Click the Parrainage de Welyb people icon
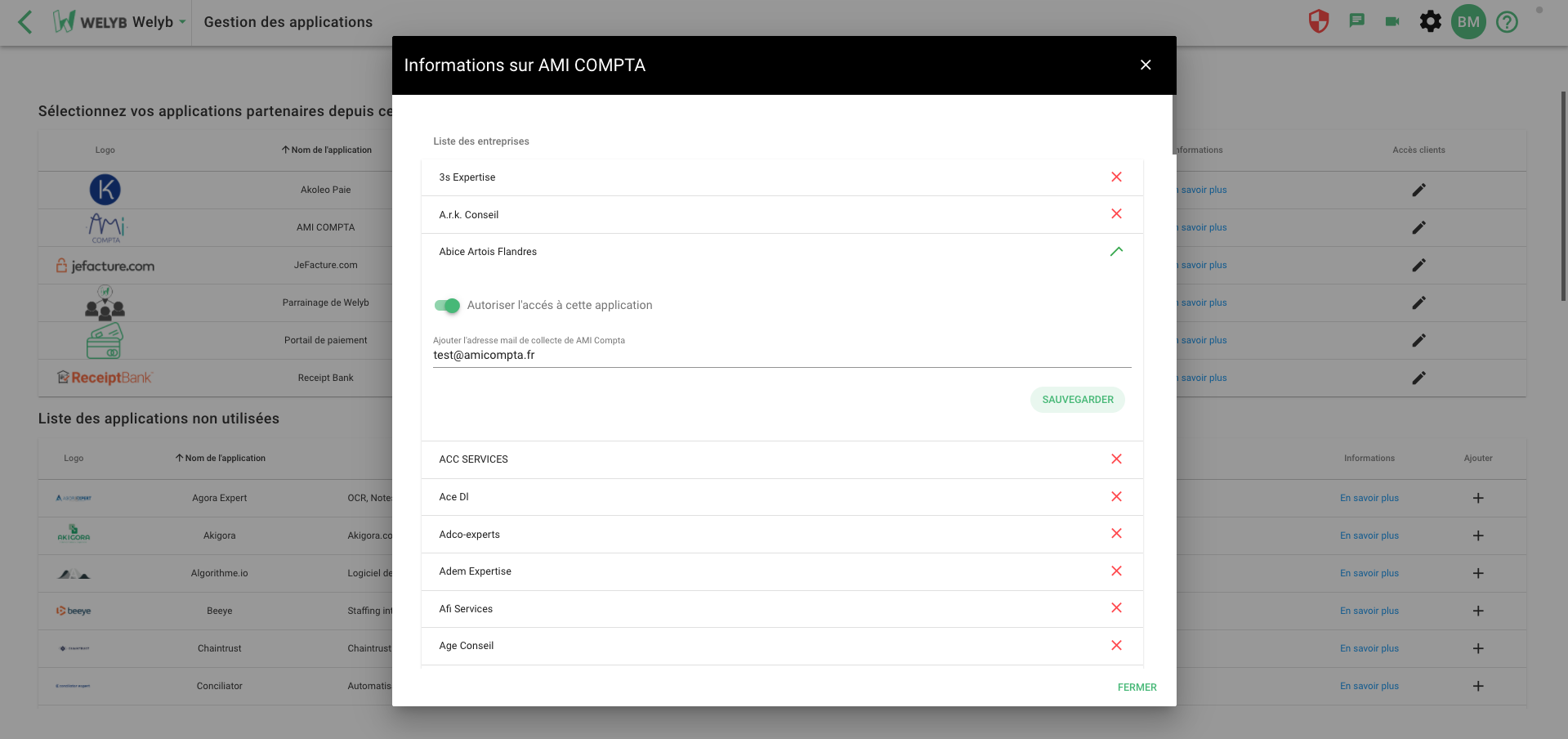The image size is (1568, 739). click(x=105, y=302)
